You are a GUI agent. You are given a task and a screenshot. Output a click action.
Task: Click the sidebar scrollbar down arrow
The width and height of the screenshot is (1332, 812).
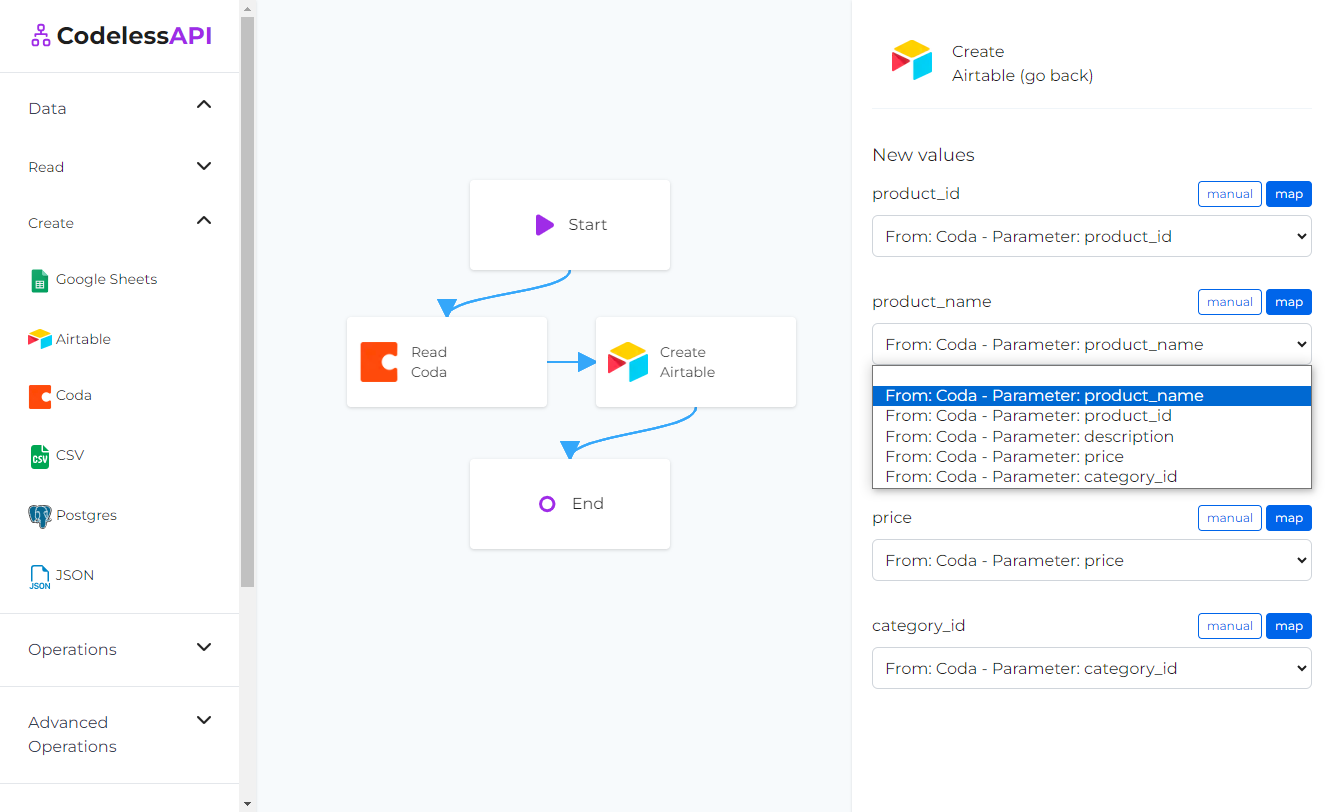247,803
